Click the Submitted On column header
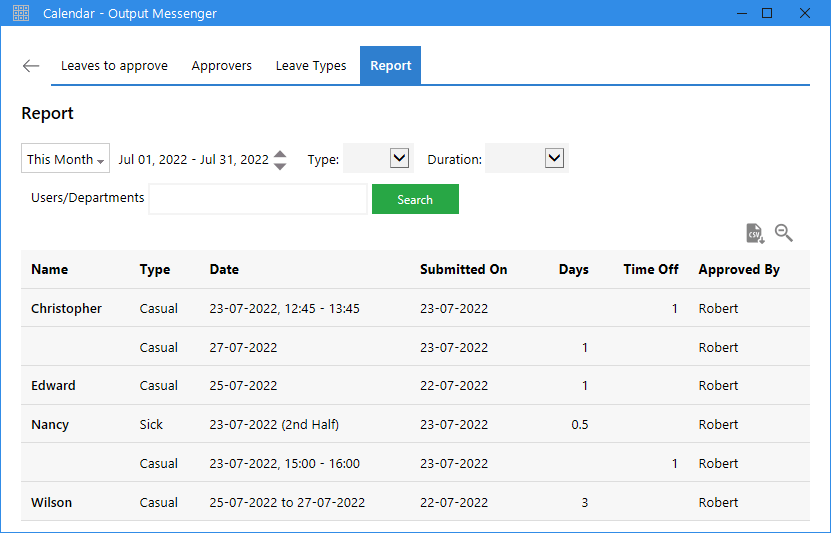The height and width of the screenshot is (533, 831). coord(463,269)
